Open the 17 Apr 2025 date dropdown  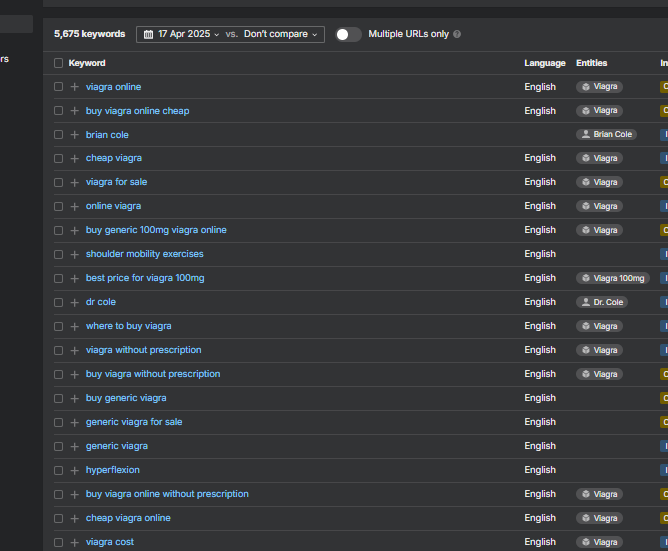(189, 34)
